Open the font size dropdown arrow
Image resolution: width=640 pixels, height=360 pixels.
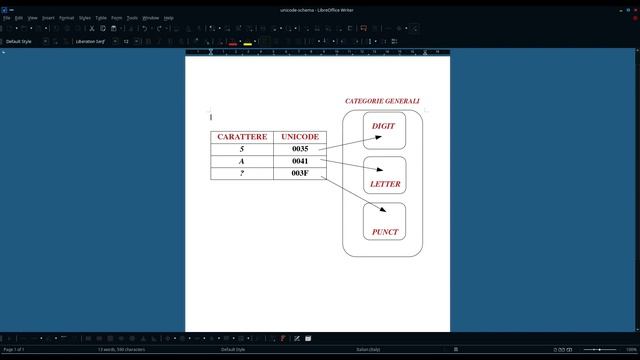pos(137,41)
